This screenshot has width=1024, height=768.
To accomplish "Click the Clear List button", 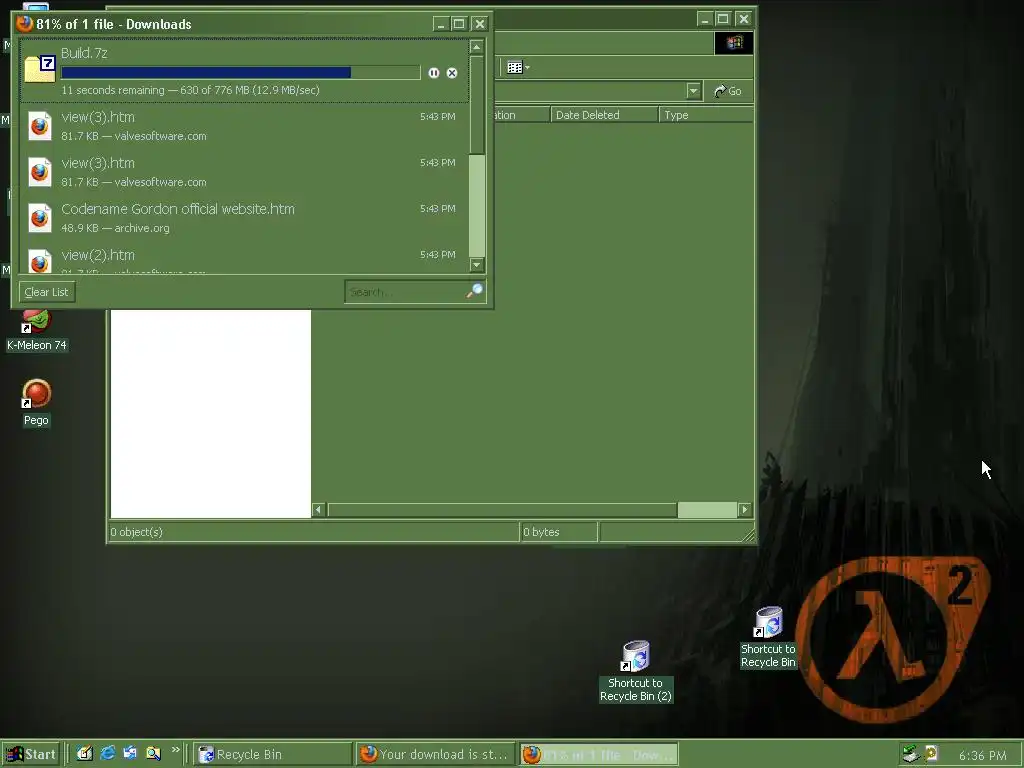I will point(47,292).
